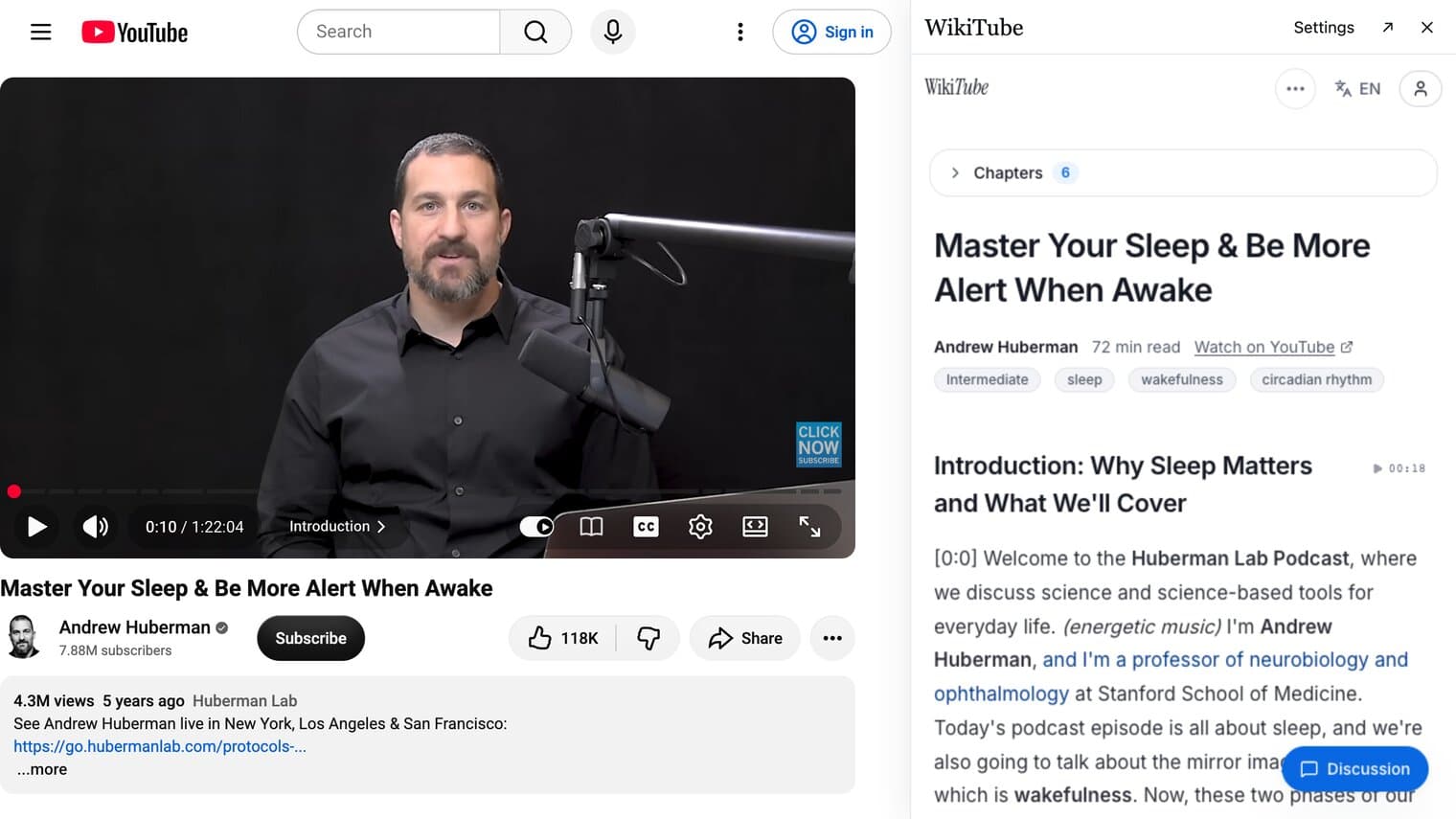Focus the YouTube search field
Image resolution: width=1456 pixels, height=819 pixels.
(x=398, y=32)
